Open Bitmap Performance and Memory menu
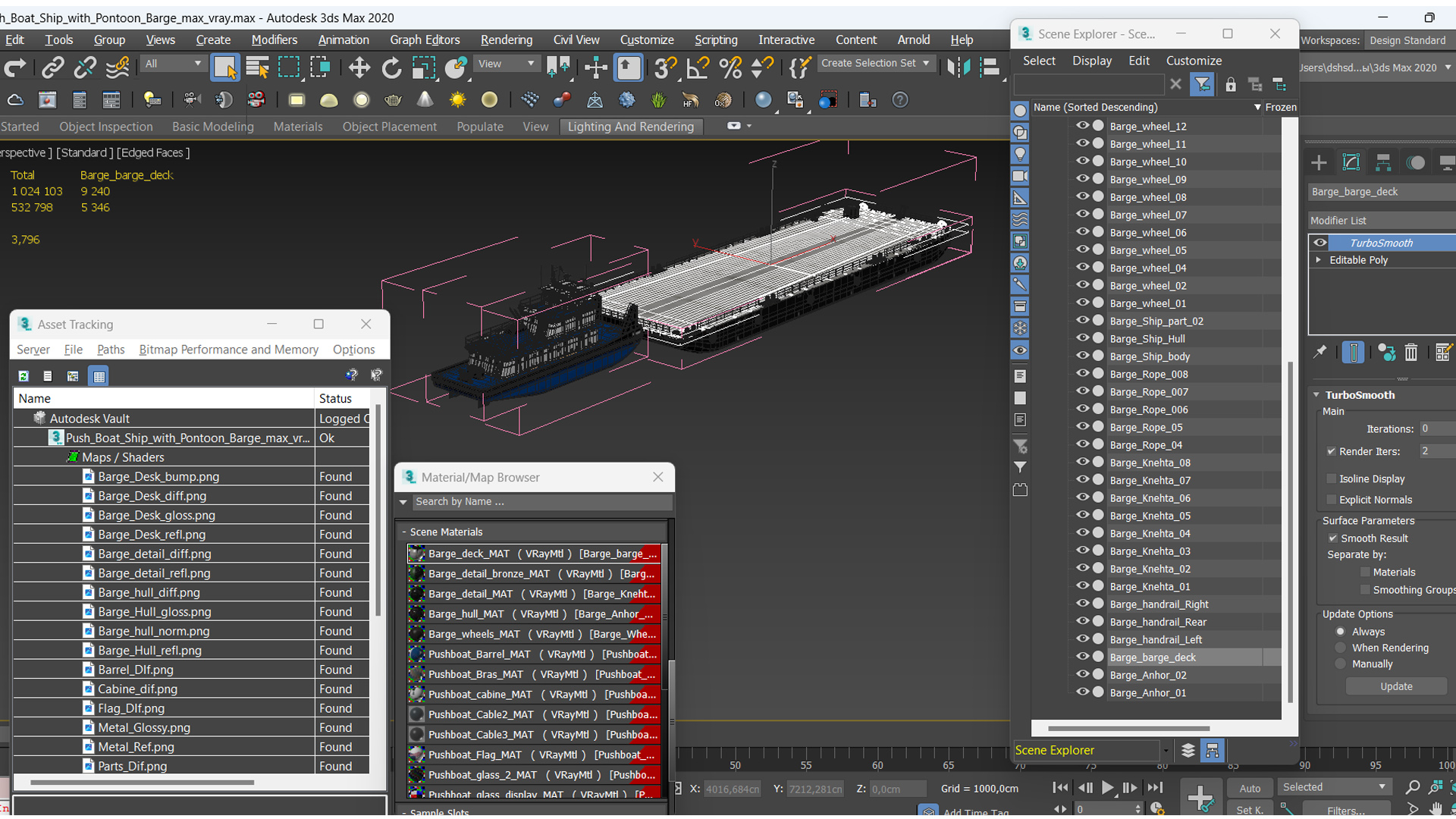The image size is (1456, 819). click(x=228, y=350)
